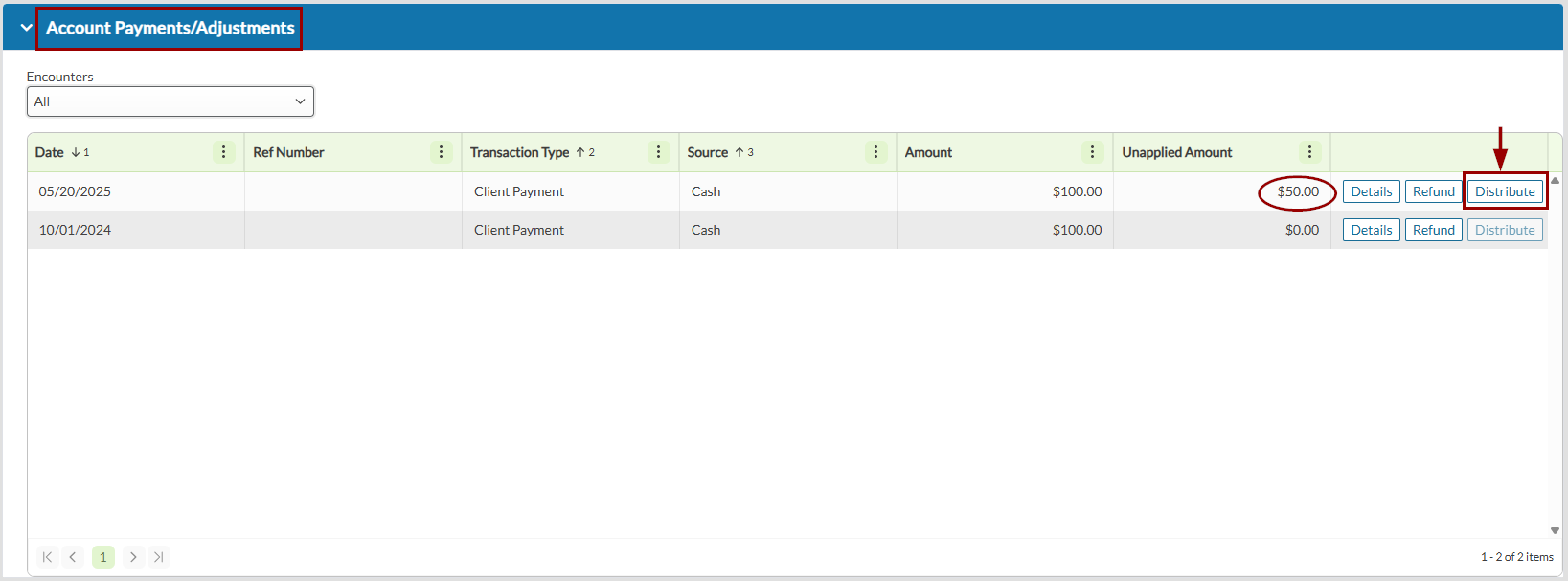Click the grid scrollbar up arrow
This screenshot has height=581, width=1568.
(1556, 180)
